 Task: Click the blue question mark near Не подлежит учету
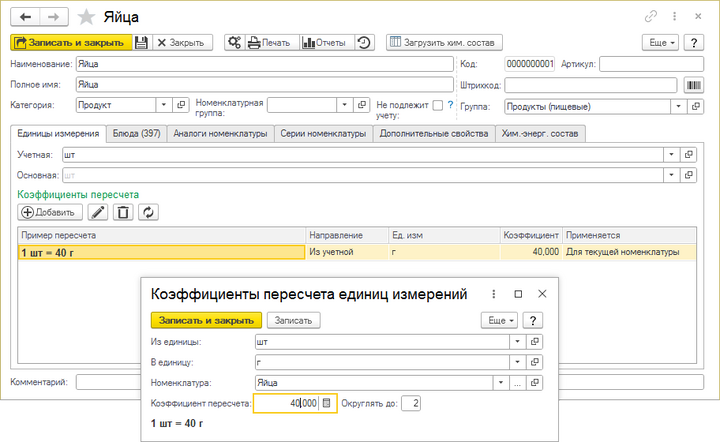[450, 105]
